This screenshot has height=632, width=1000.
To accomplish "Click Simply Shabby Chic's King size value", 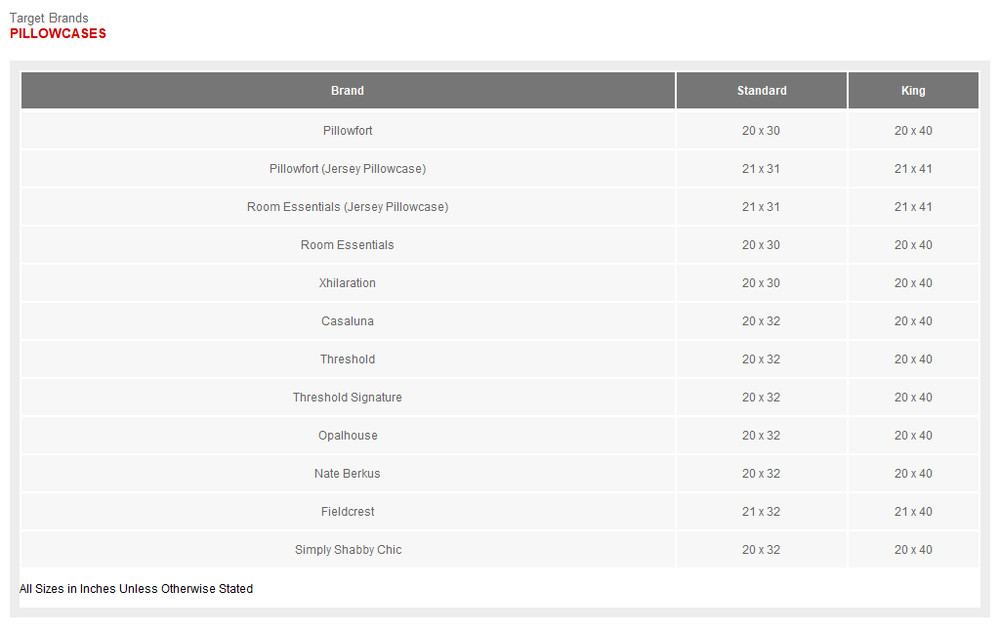I will pyautogui.click(x=913, y=549).
